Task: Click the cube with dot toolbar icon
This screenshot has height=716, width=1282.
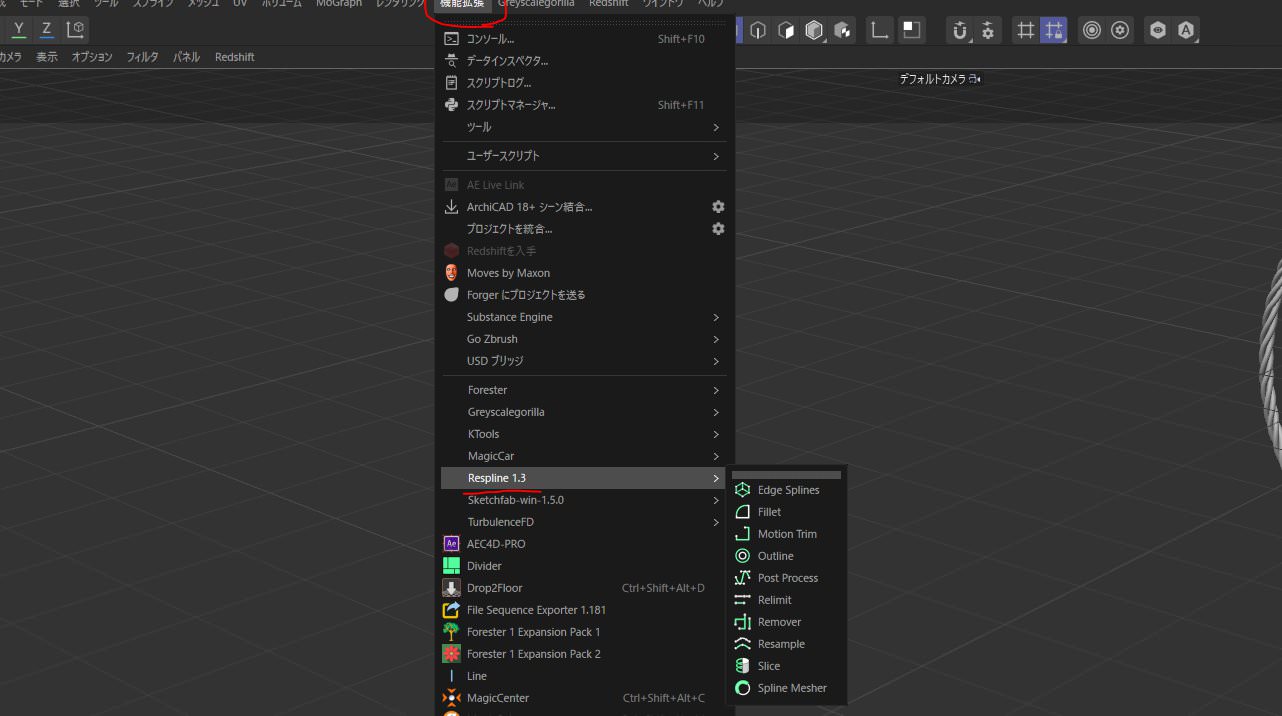Action: [842, 31]
